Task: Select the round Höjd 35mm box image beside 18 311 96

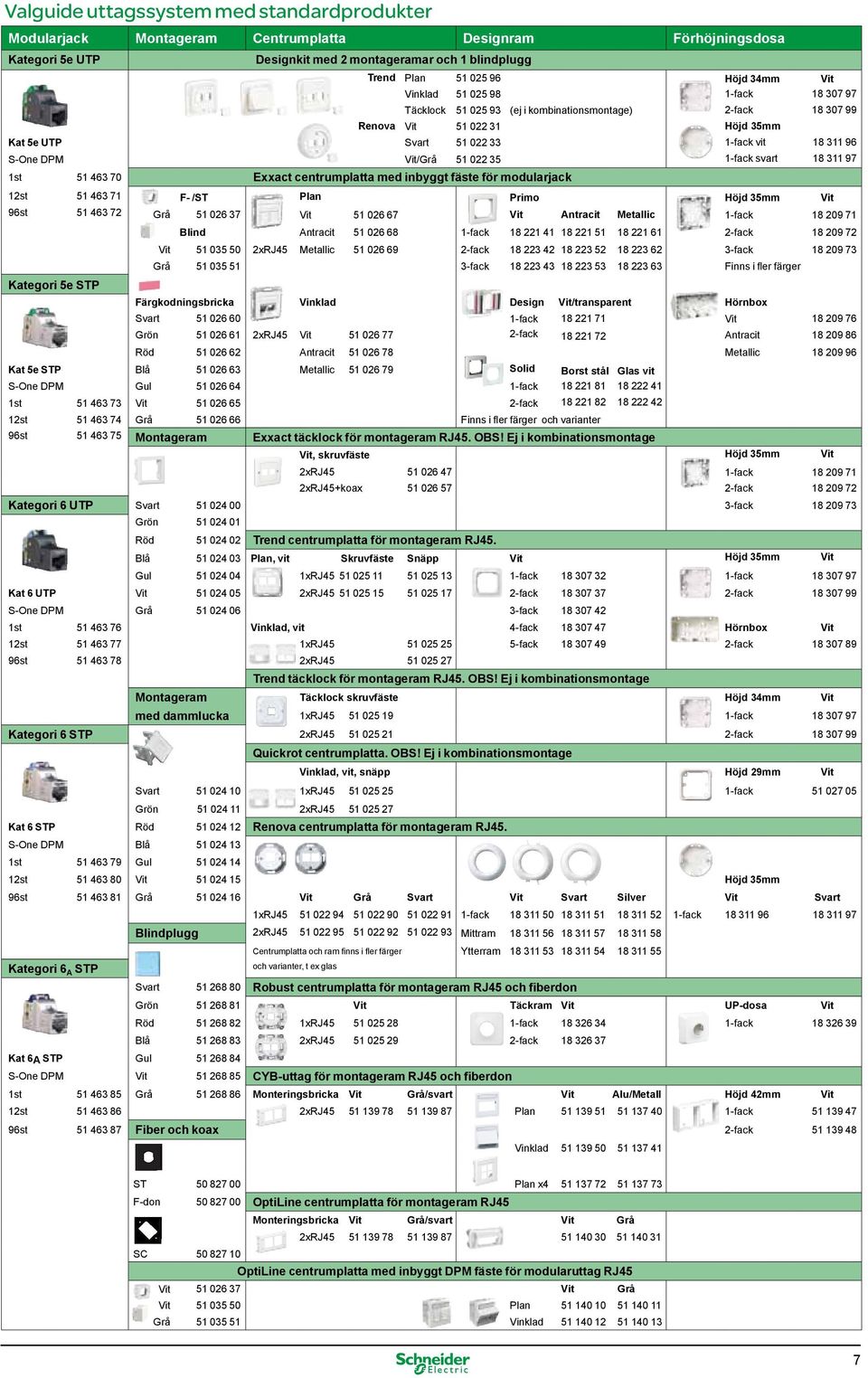Action: [695, 142]
